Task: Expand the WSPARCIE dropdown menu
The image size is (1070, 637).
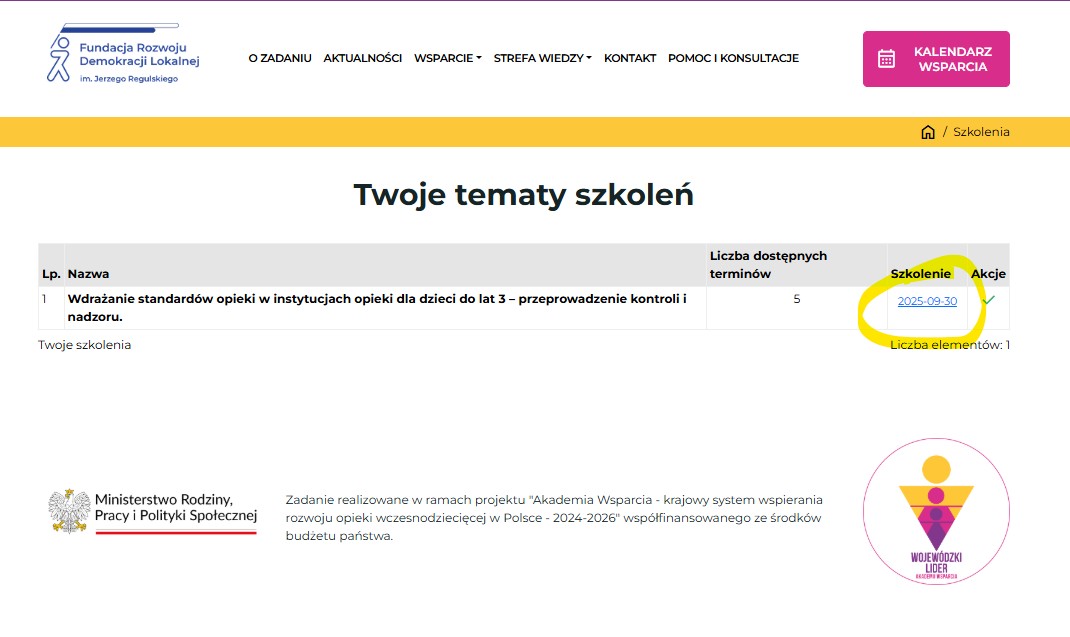Action: pyautogui.click(x=447, y=58)
